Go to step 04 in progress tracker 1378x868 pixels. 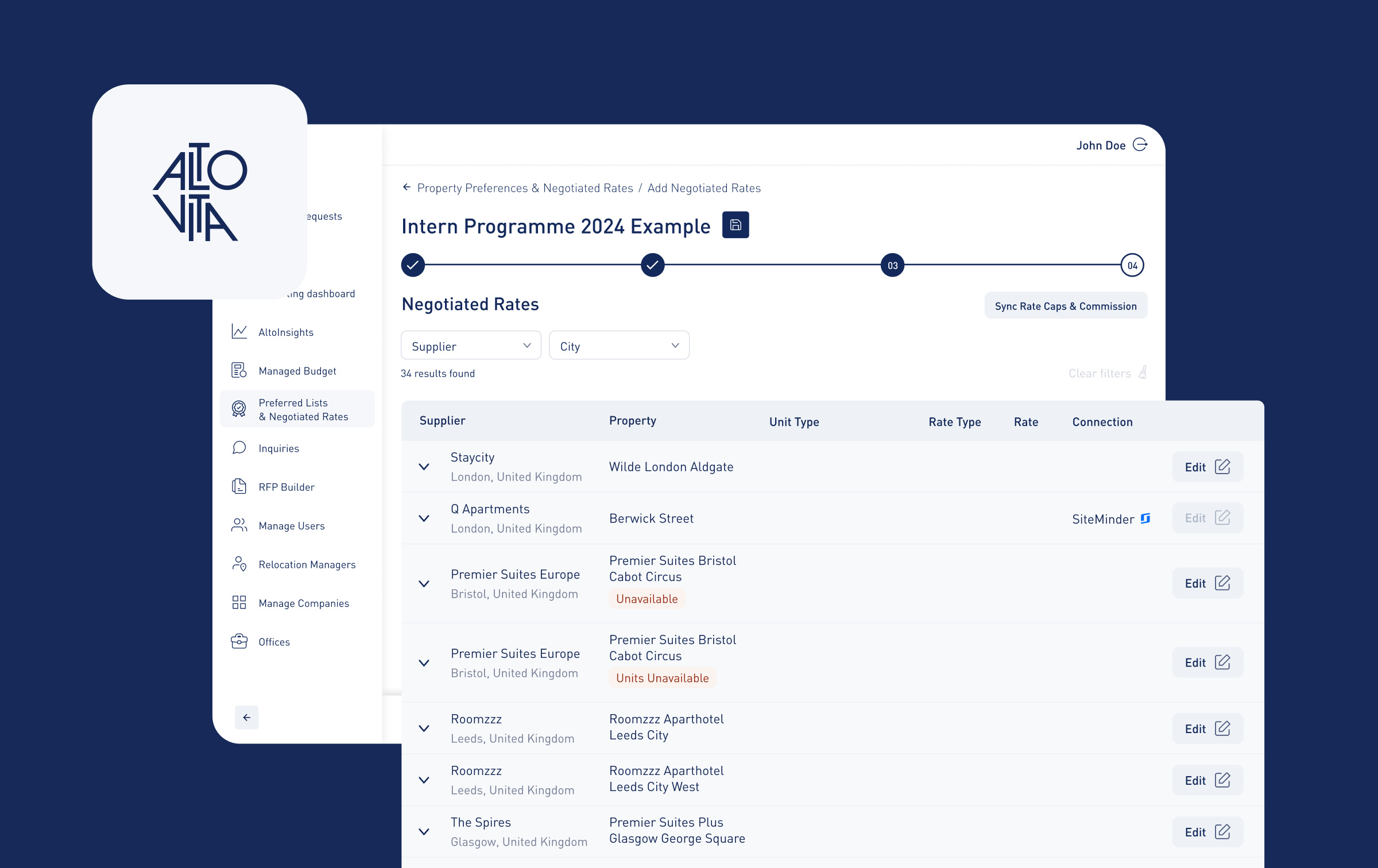point(1132,265)
